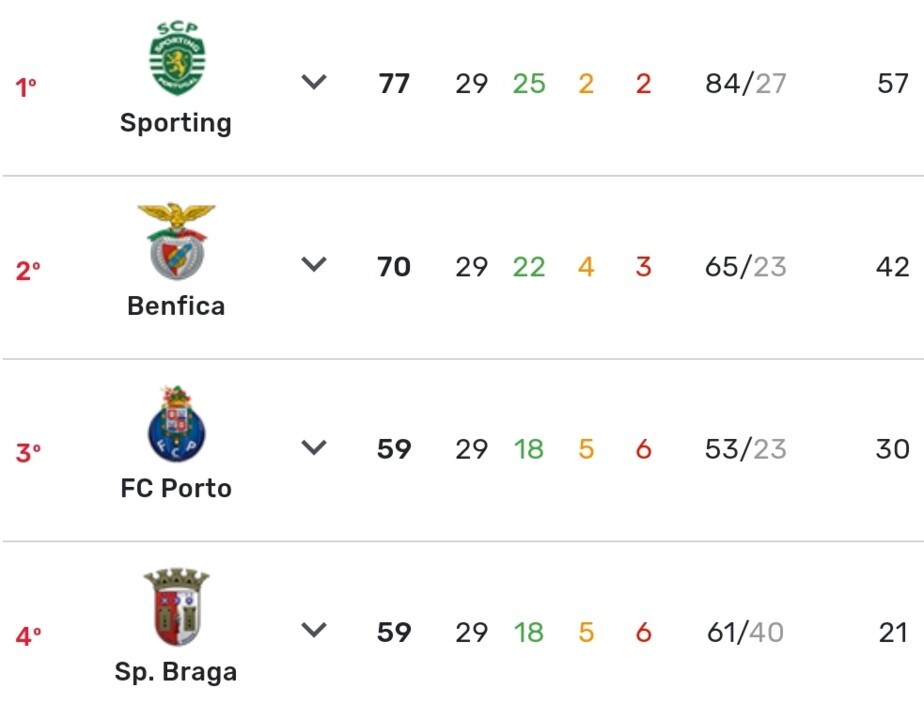Expand the Sp. Braga row chevron

(315, 631)
